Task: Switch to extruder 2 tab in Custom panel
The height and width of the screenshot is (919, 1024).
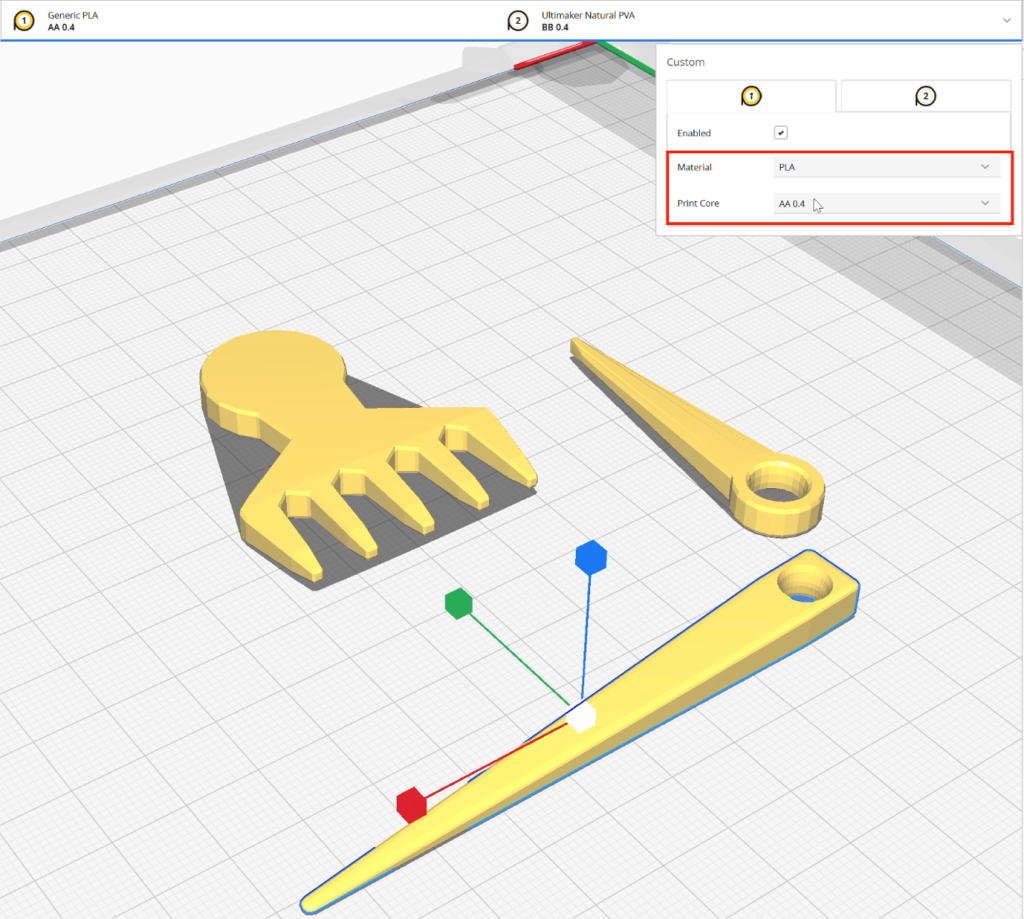Action: point(925,96)
